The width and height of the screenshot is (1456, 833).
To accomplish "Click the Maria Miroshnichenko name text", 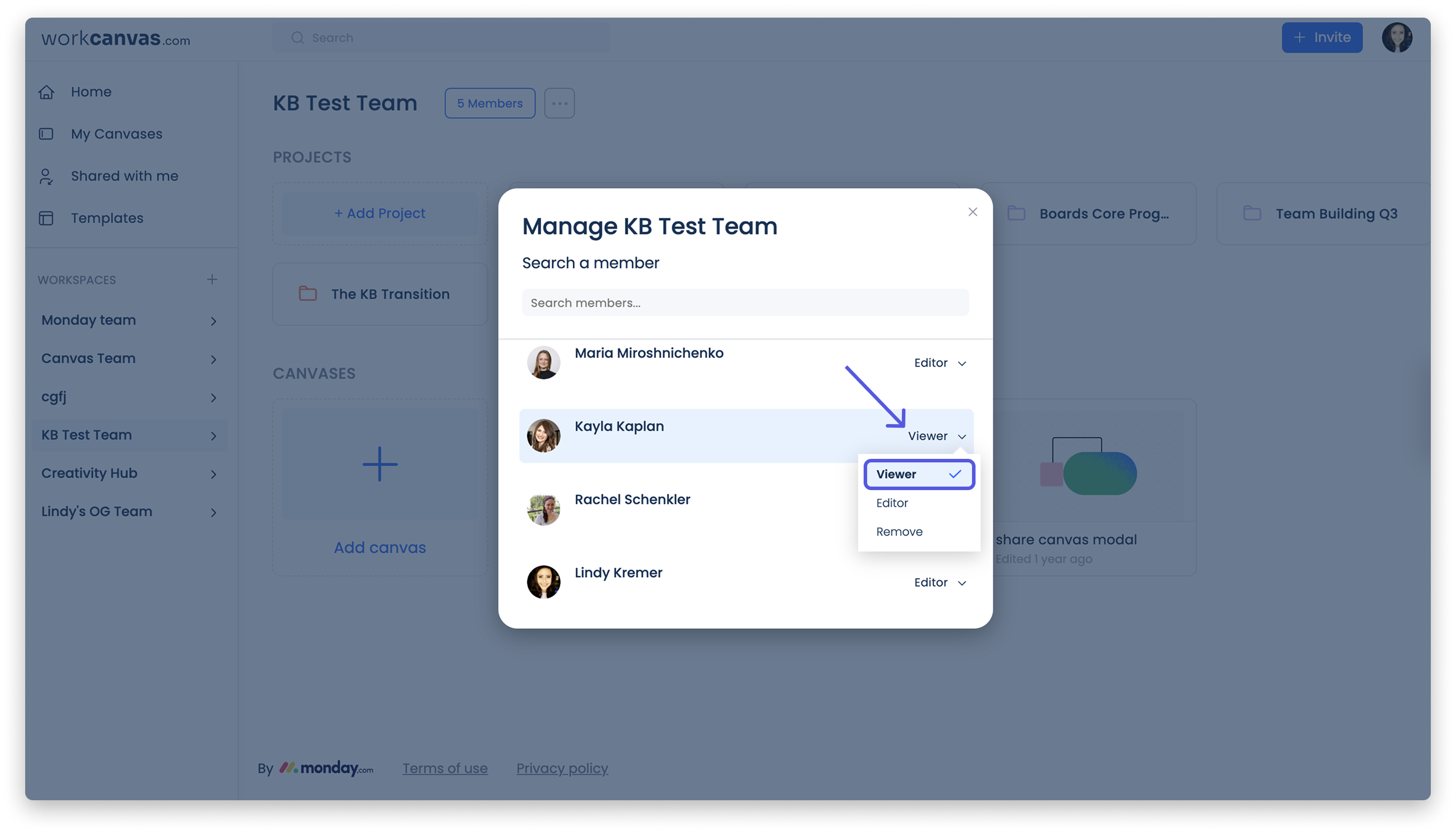I will point(648,353).
